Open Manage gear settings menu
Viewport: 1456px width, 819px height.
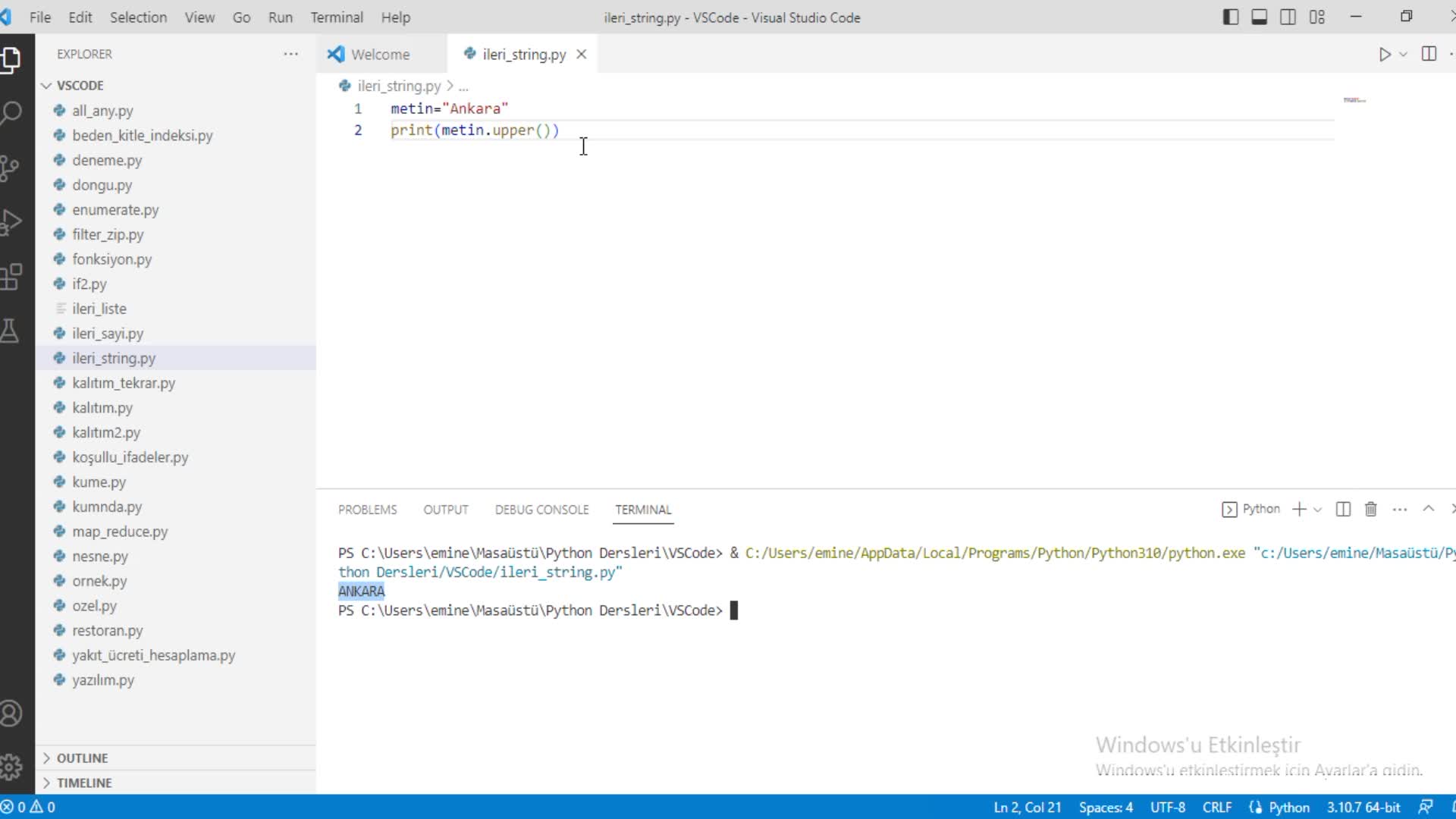(11, 767)
